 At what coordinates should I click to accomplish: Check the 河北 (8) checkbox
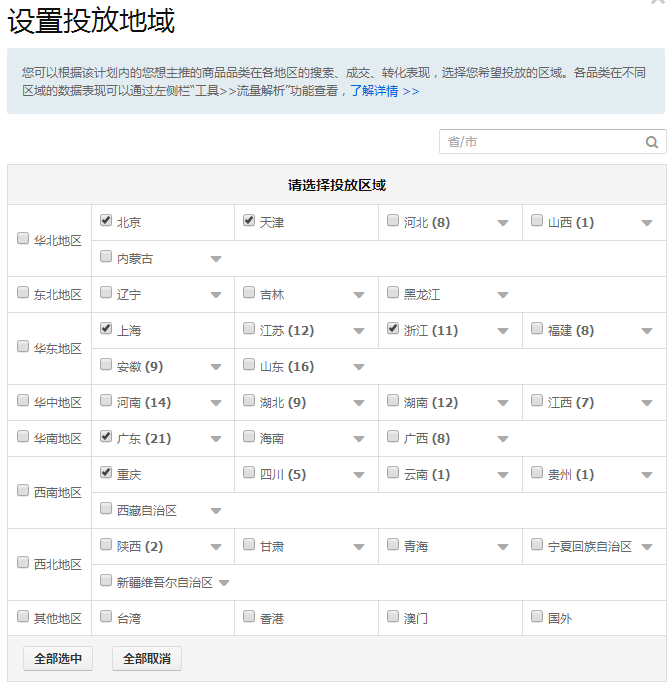click(x=393, y=221)
